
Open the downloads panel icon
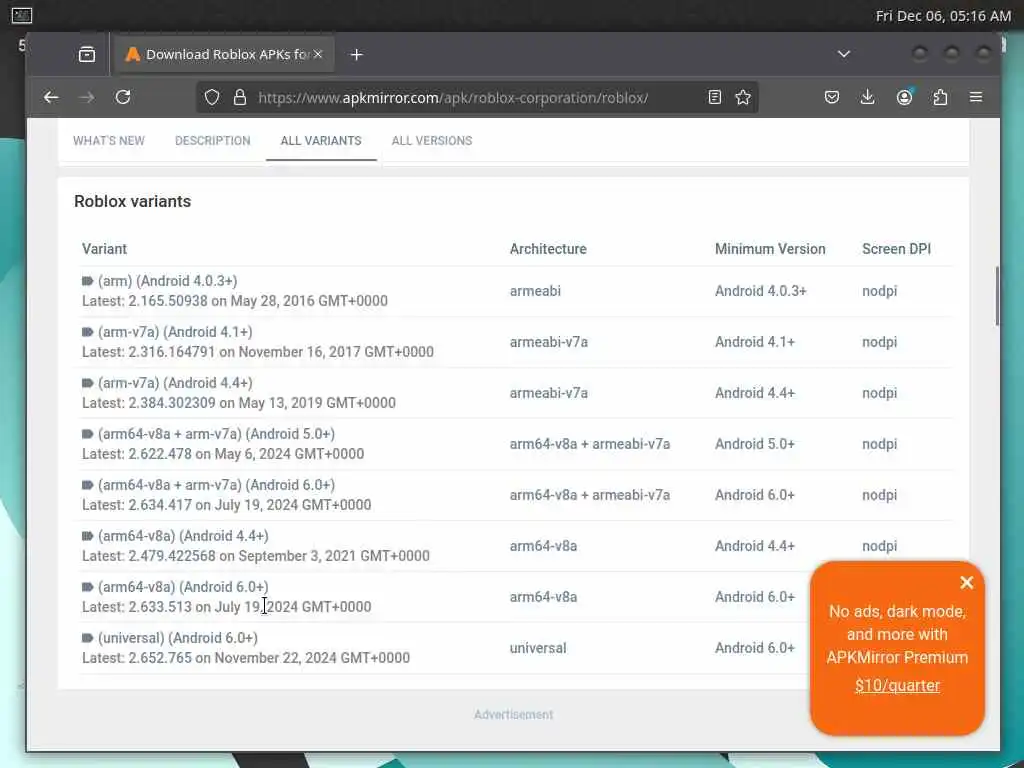pyautogui.click(x=867, y=97)
